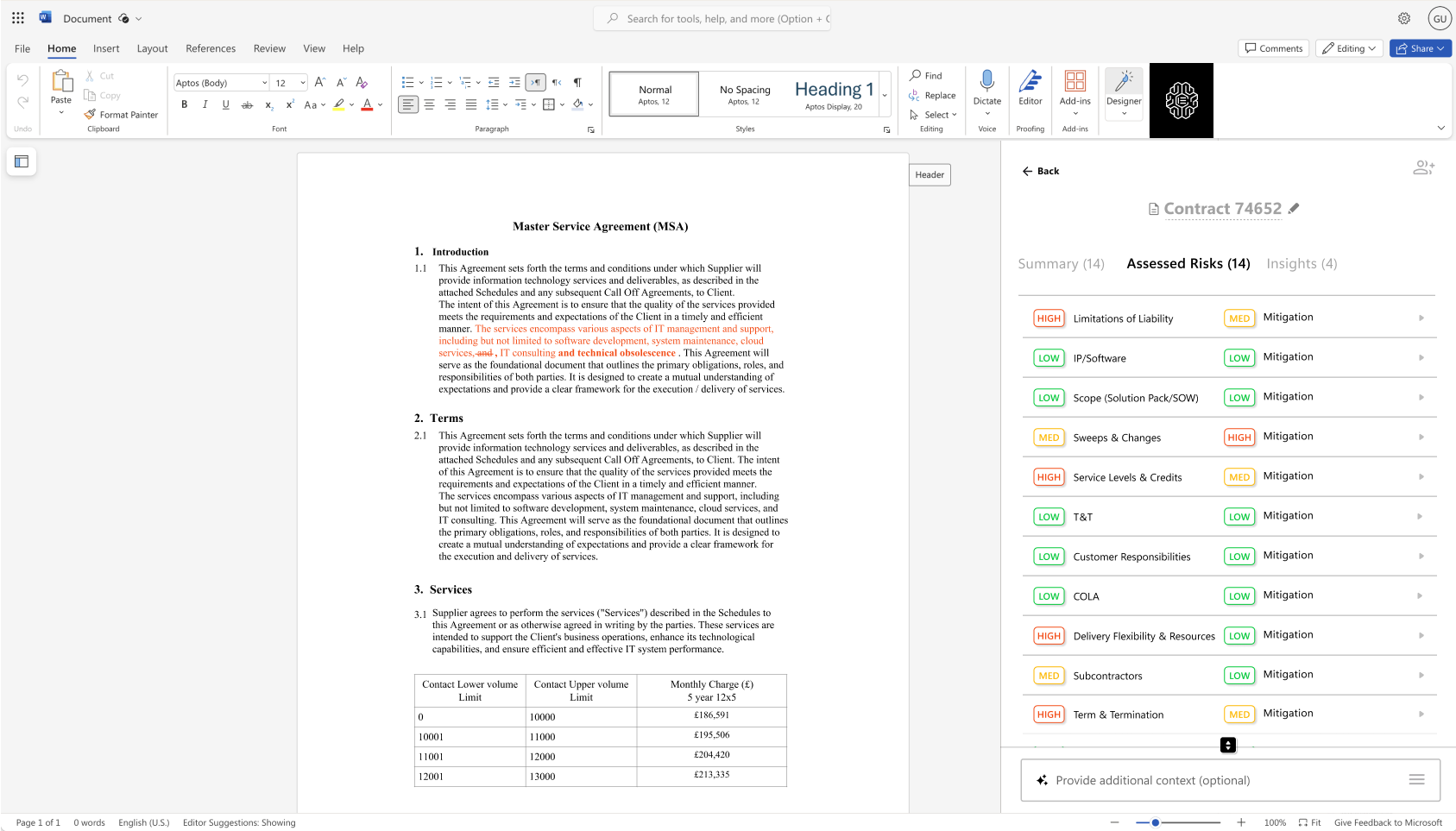Image resolution: width=1456 pixels, height=831 pixels.
Task: Collapse the ribbon with the chevron
Action: click(1440, 128)
